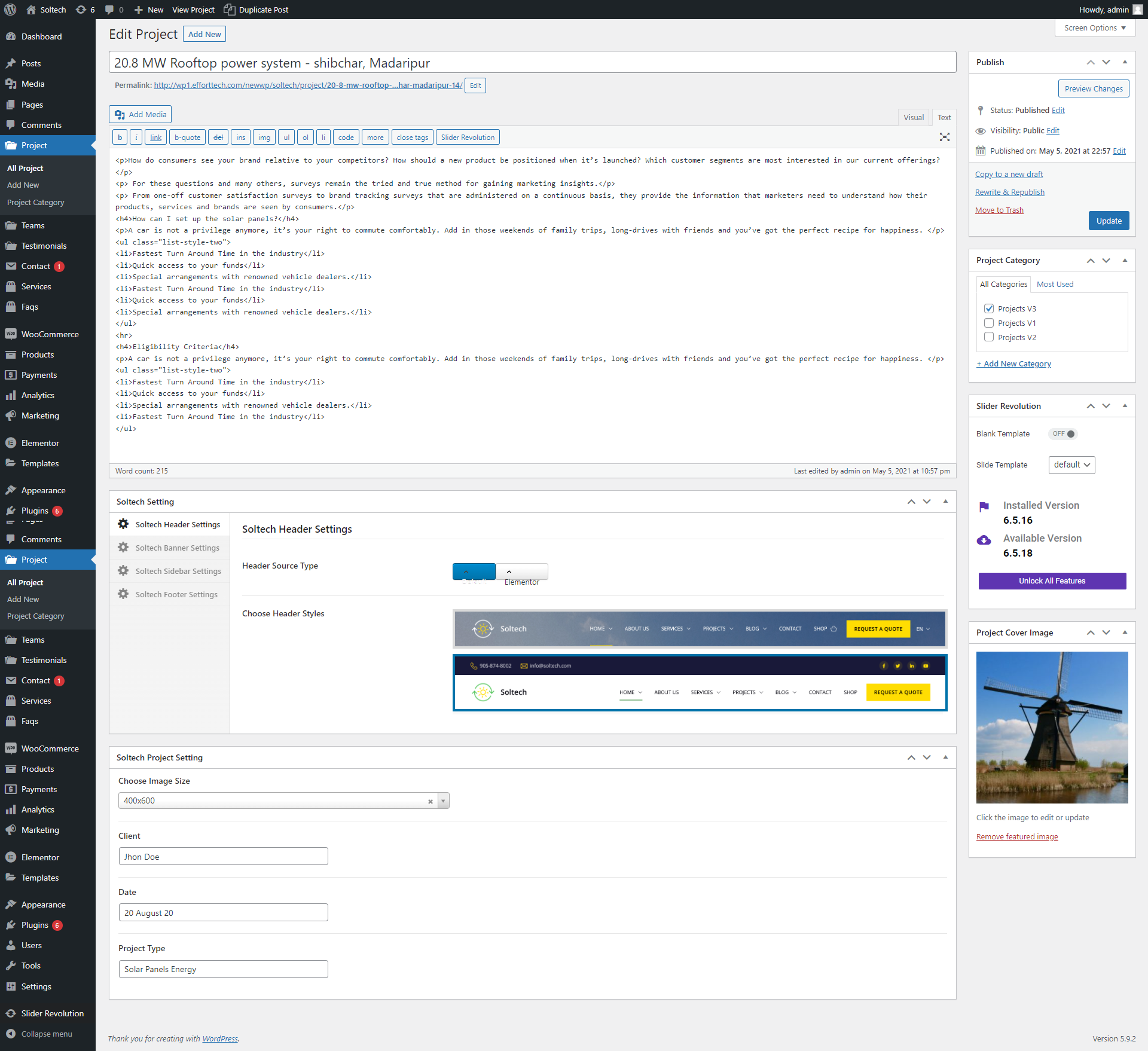The height and width of the screenshot is (1051, 1148).
Task: Click the distraction-free fullscreen editor icon
Action: coord(944,137)
